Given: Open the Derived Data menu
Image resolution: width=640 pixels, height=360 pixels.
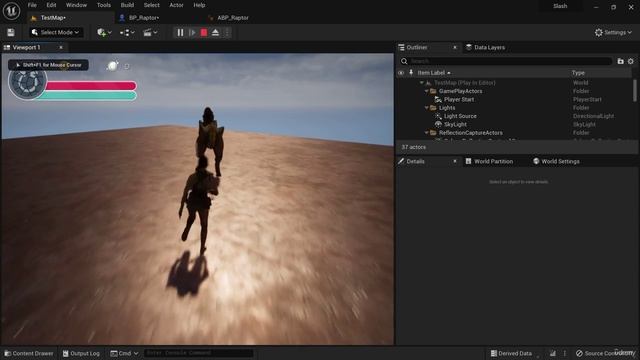Looking at the screenshot, I should click(x=511, y=353).
